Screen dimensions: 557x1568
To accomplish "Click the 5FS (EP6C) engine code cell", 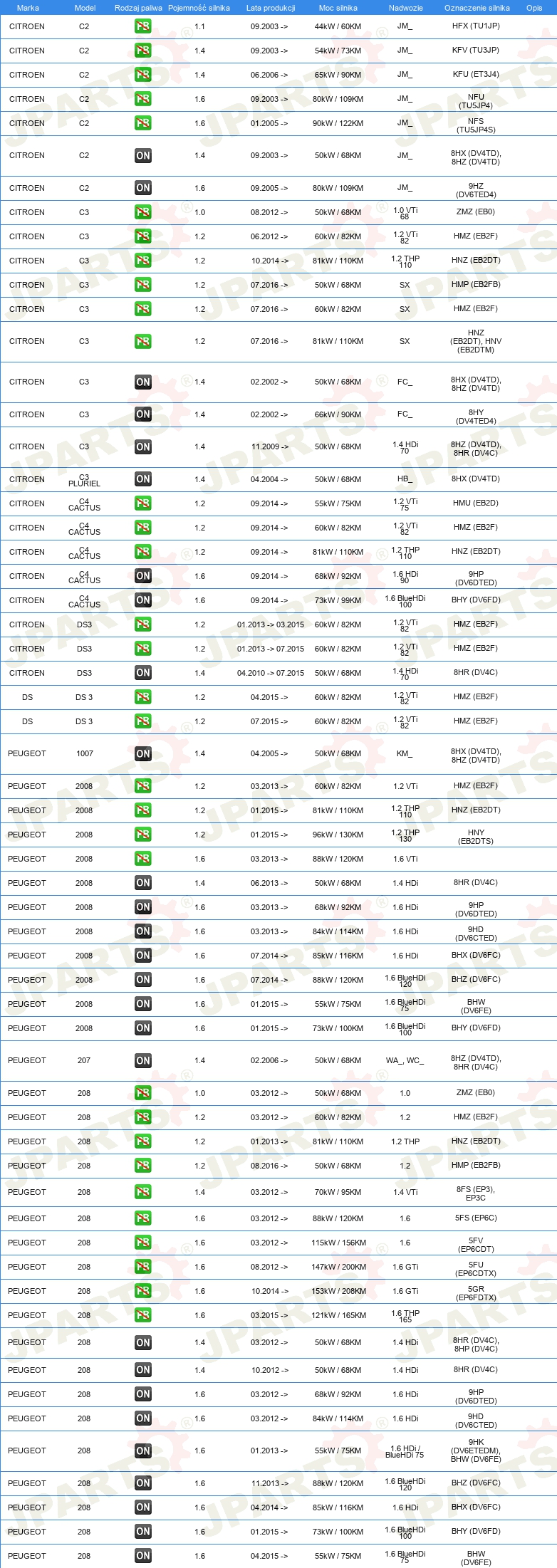I will point(476,1218).
